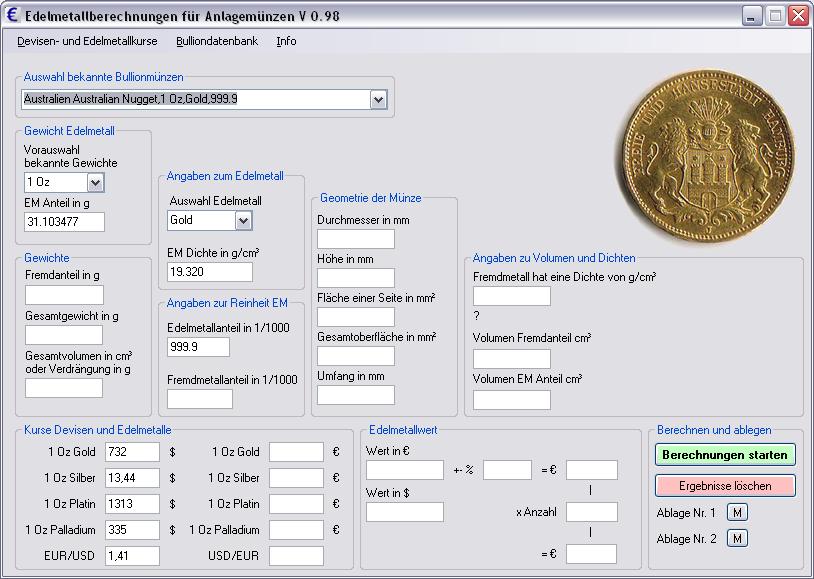The image size is (814, 579).
Task: Click the Wert in € field
Action: pos(405,469)
